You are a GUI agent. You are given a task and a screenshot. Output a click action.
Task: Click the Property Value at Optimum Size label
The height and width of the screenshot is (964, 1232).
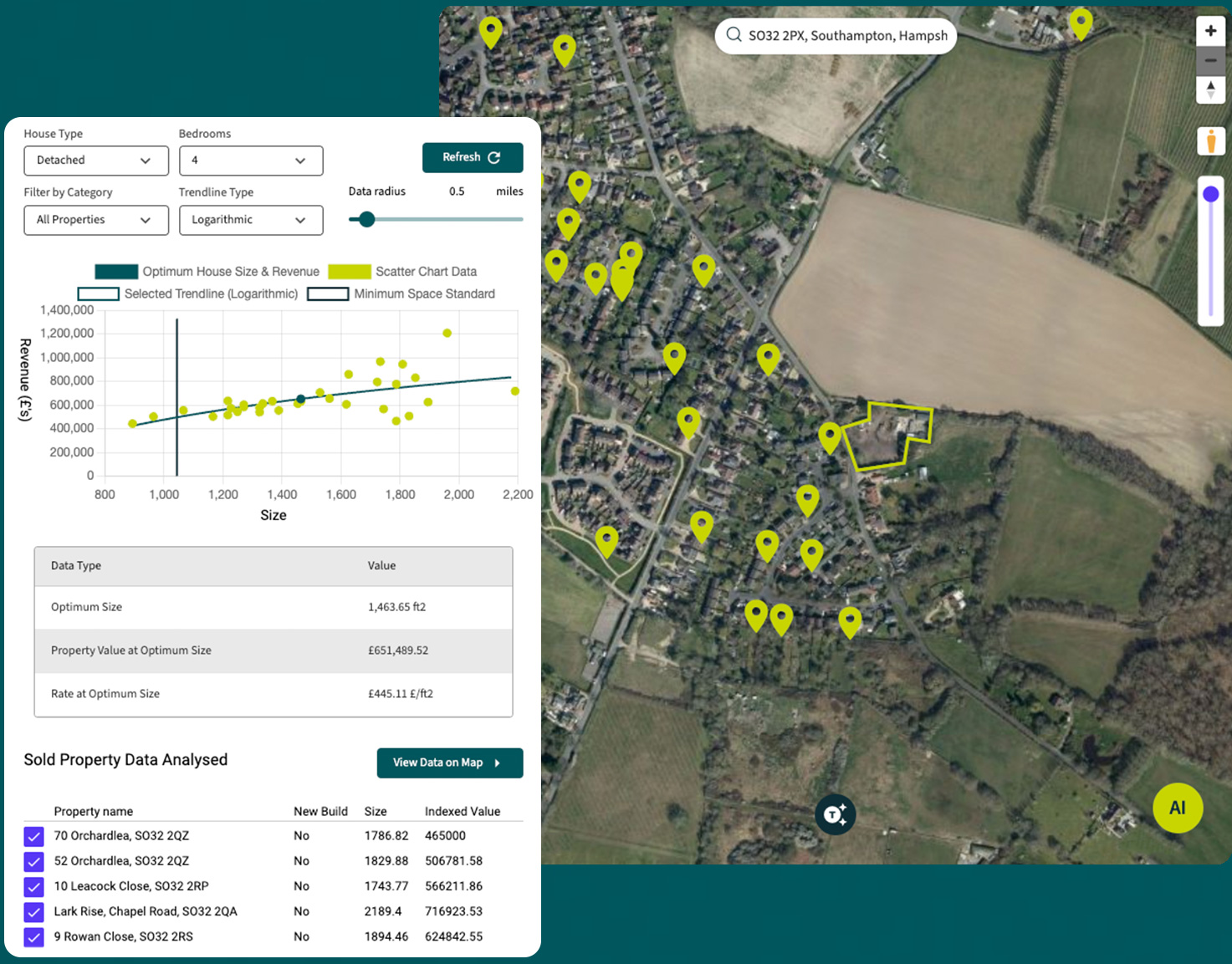(131, 650)
